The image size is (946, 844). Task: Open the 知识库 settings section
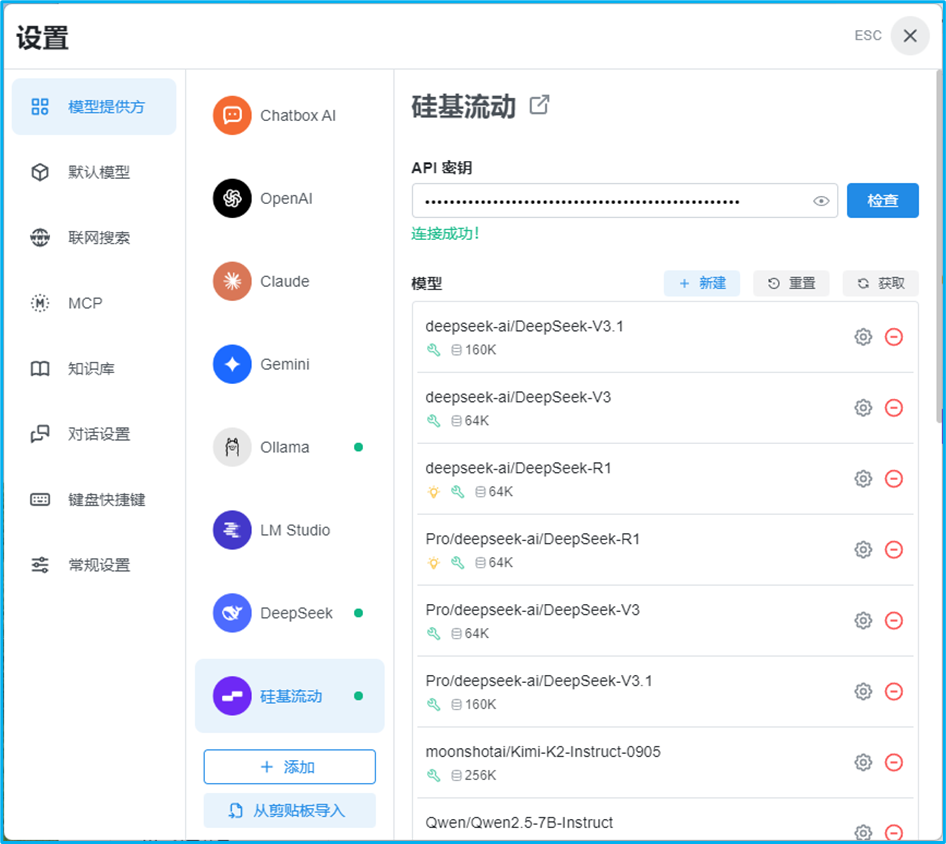94,369
